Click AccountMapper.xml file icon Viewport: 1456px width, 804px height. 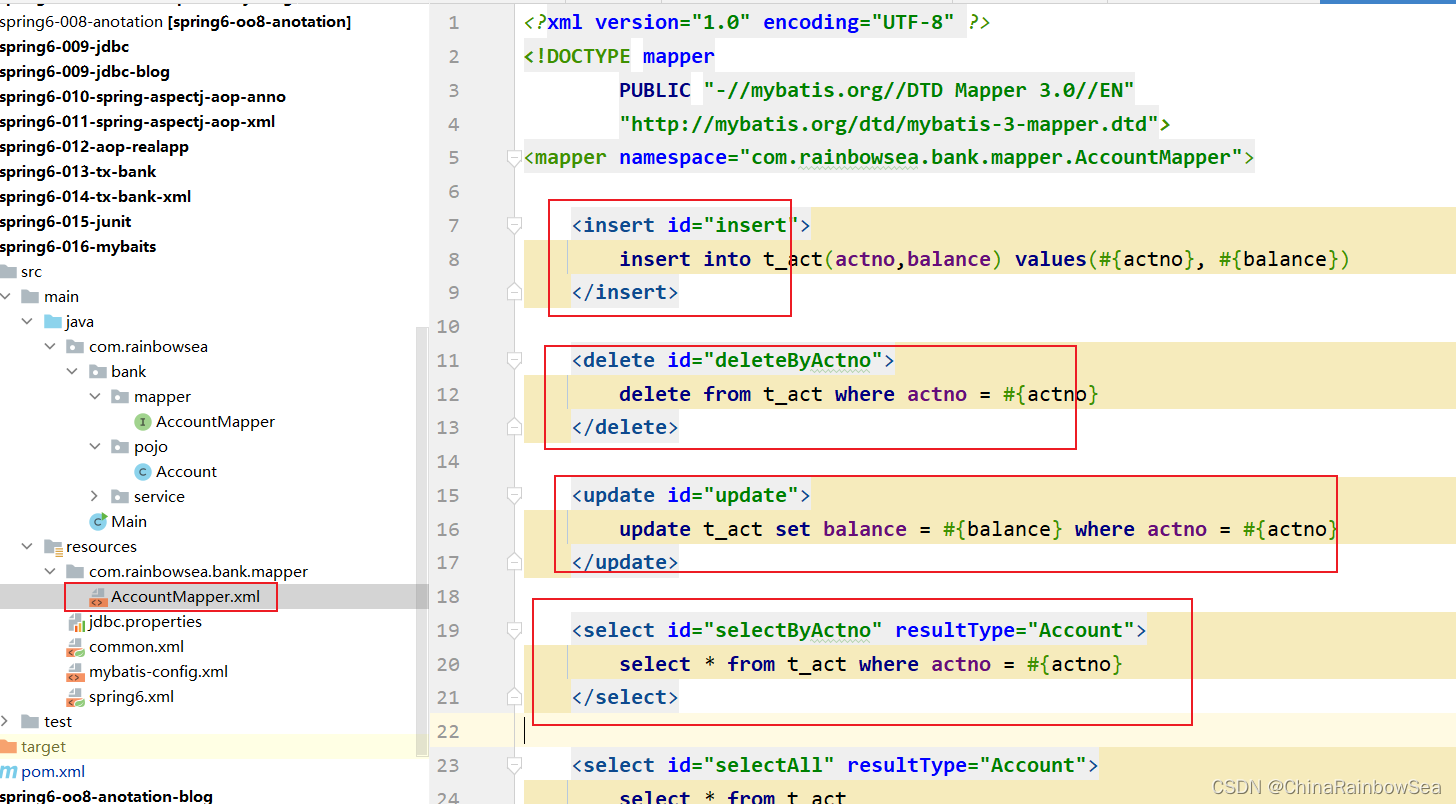click(x=98, y=597)
